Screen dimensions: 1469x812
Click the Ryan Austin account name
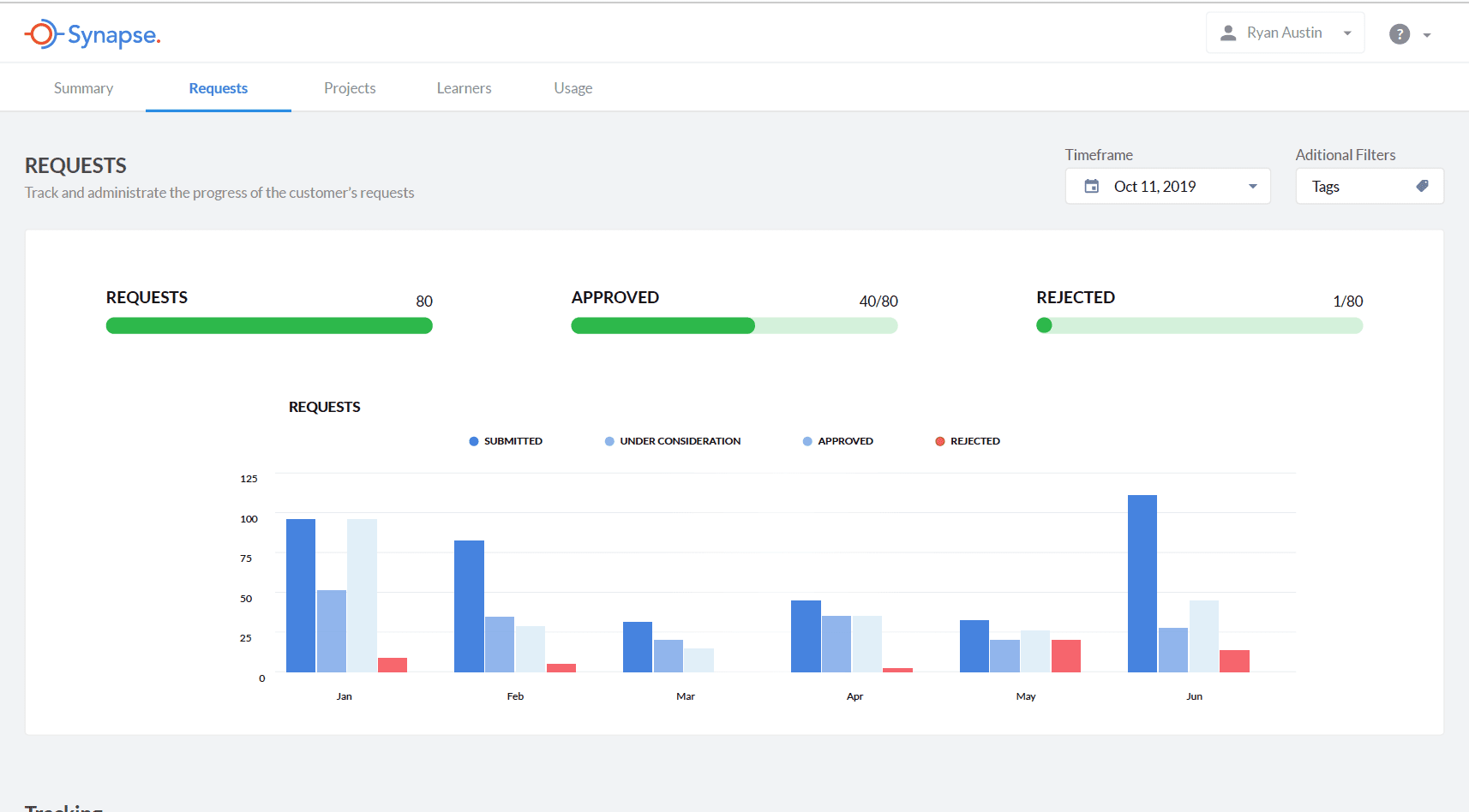pyautogui.click(x=1285, y=32)
